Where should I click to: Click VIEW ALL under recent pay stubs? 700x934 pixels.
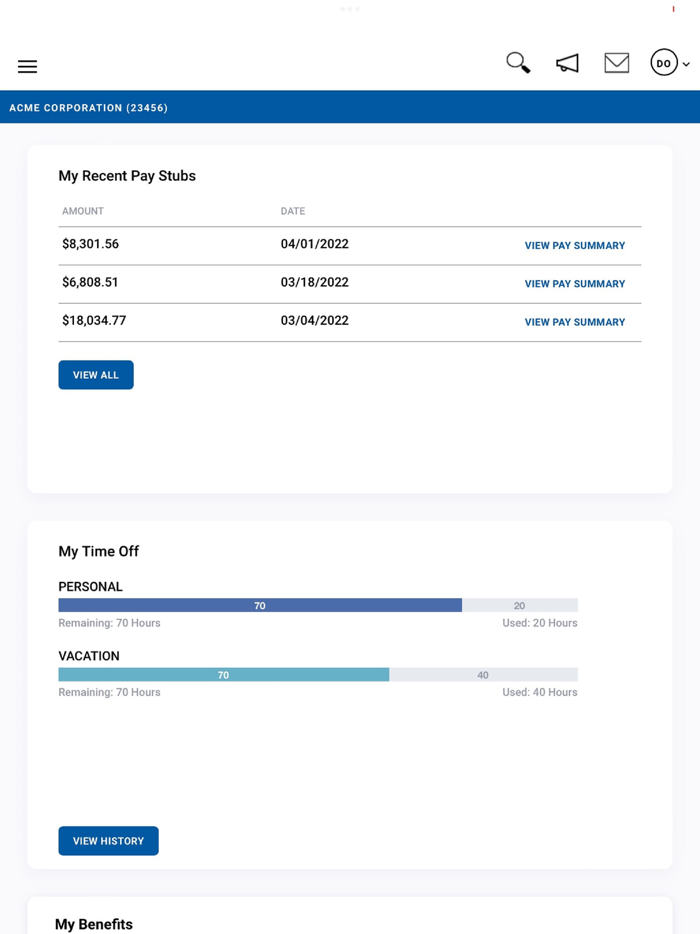(x=95, y=374)
